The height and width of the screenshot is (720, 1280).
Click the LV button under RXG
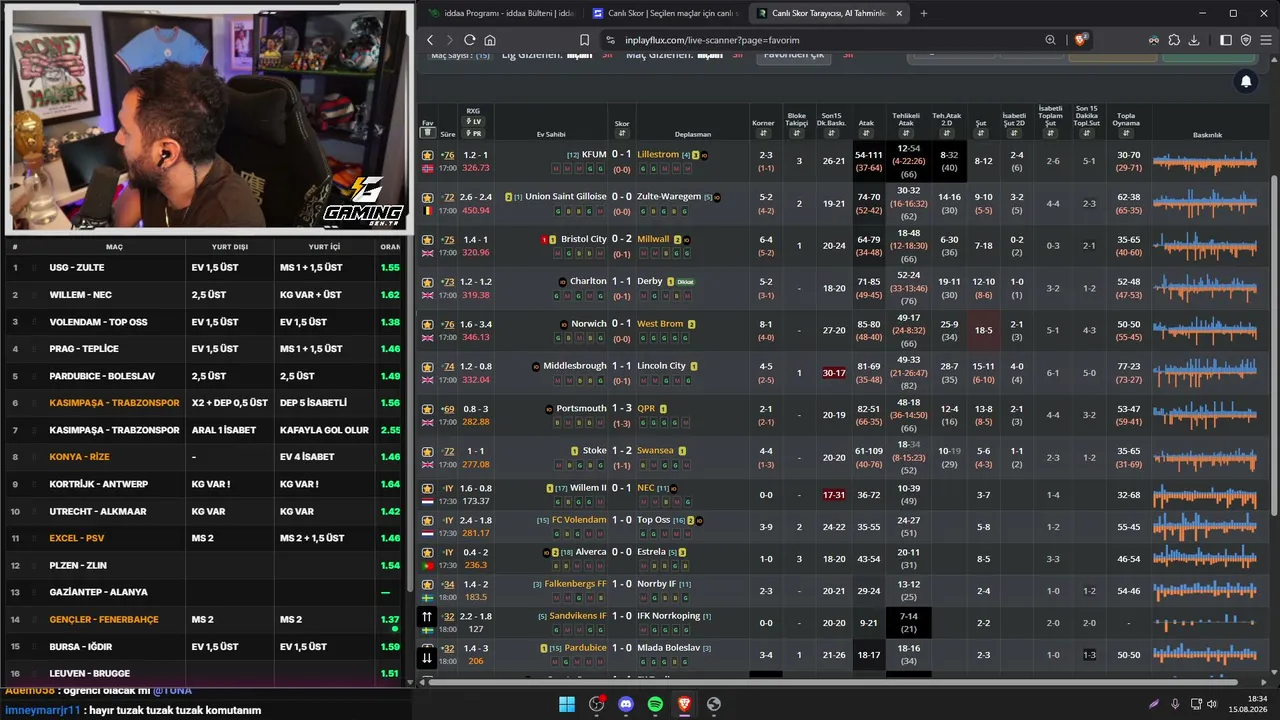coord(473,122)
